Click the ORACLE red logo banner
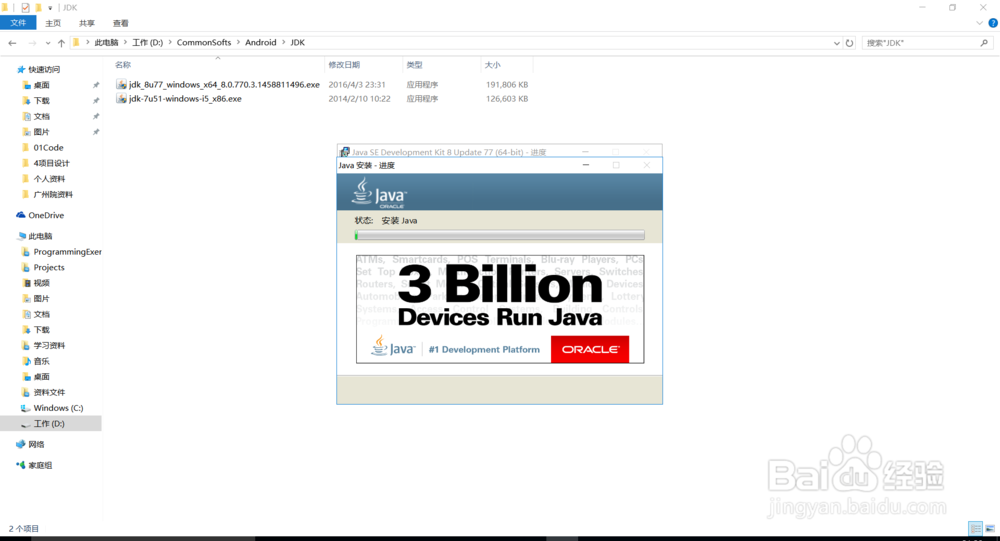The width and height of the screenshot is (1000, 541). pyautogui.click(x=590, y=350)
